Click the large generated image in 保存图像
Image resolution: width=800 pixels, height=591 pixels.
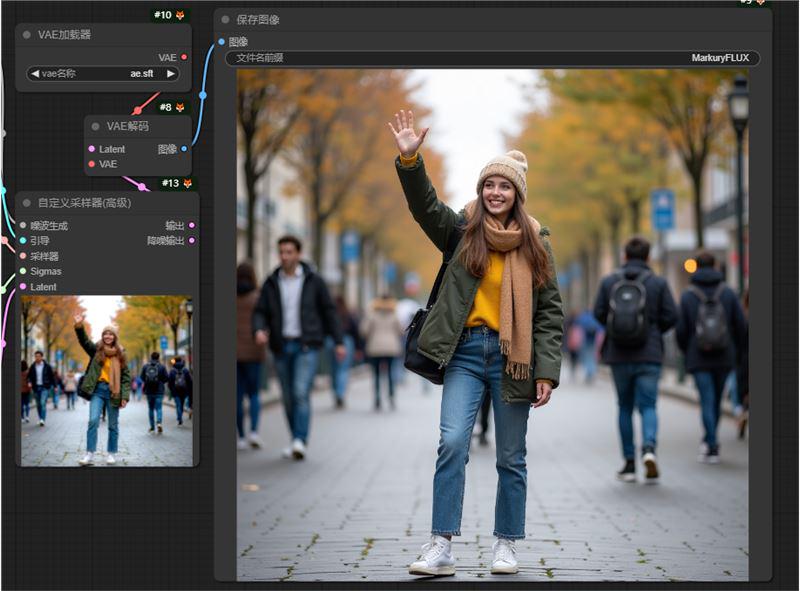[x=492, y=324]
